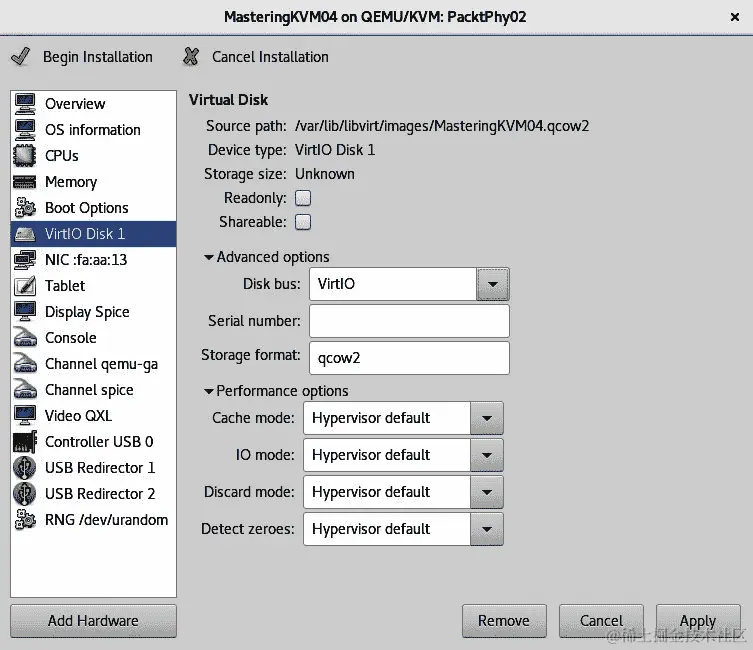Select the VirtIO Disk 1 drive icon
The image size is (753, 650).
coord(25,234)
